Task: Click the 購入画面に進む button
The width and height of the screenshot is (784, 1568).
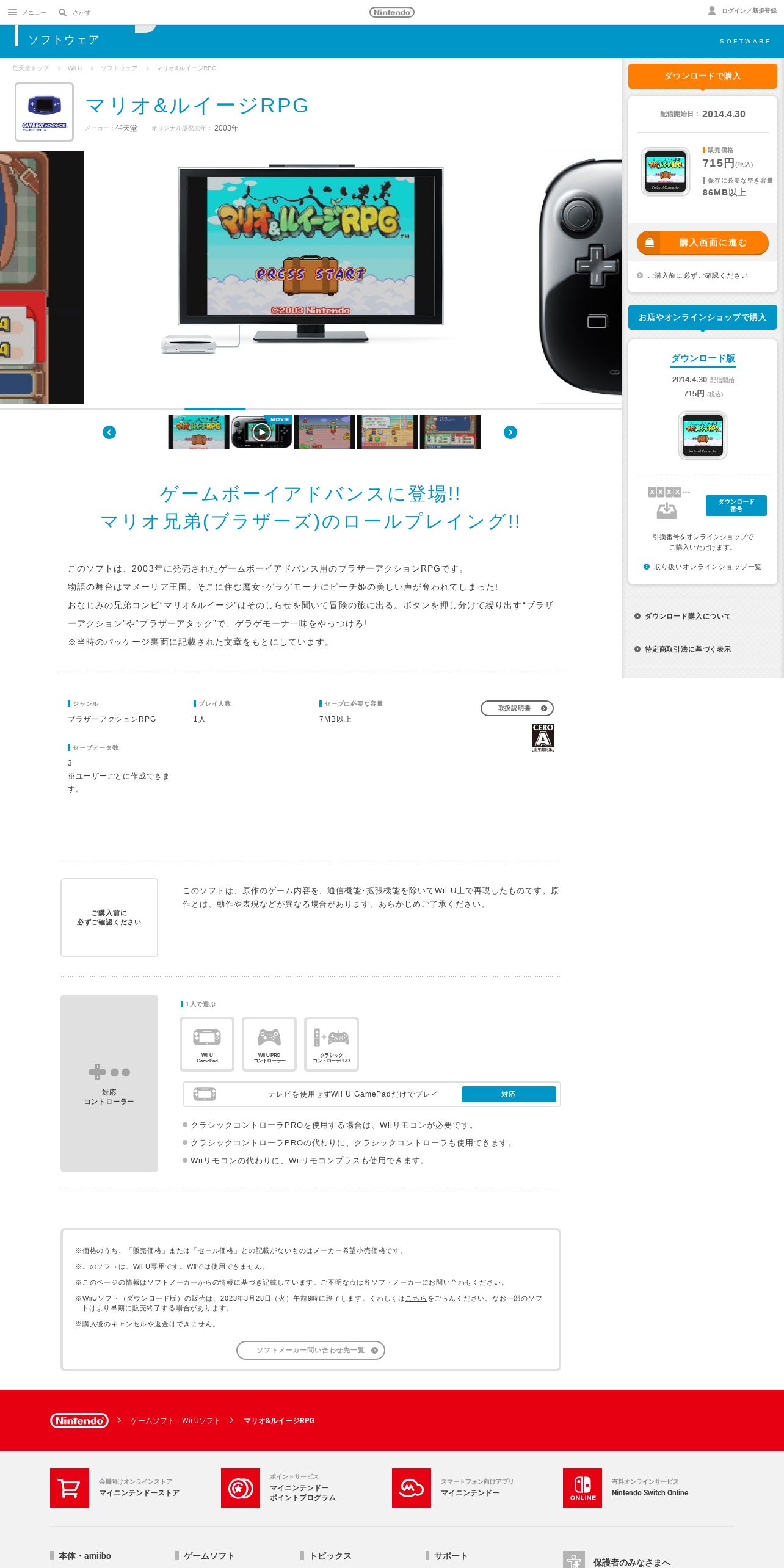Action: (703, 243)
